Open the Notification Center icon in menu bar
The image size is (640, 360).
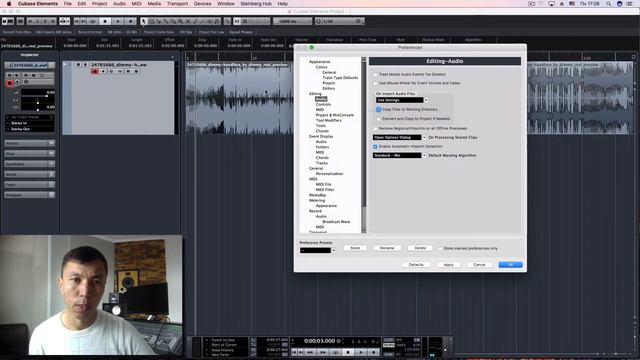[630, 4]
